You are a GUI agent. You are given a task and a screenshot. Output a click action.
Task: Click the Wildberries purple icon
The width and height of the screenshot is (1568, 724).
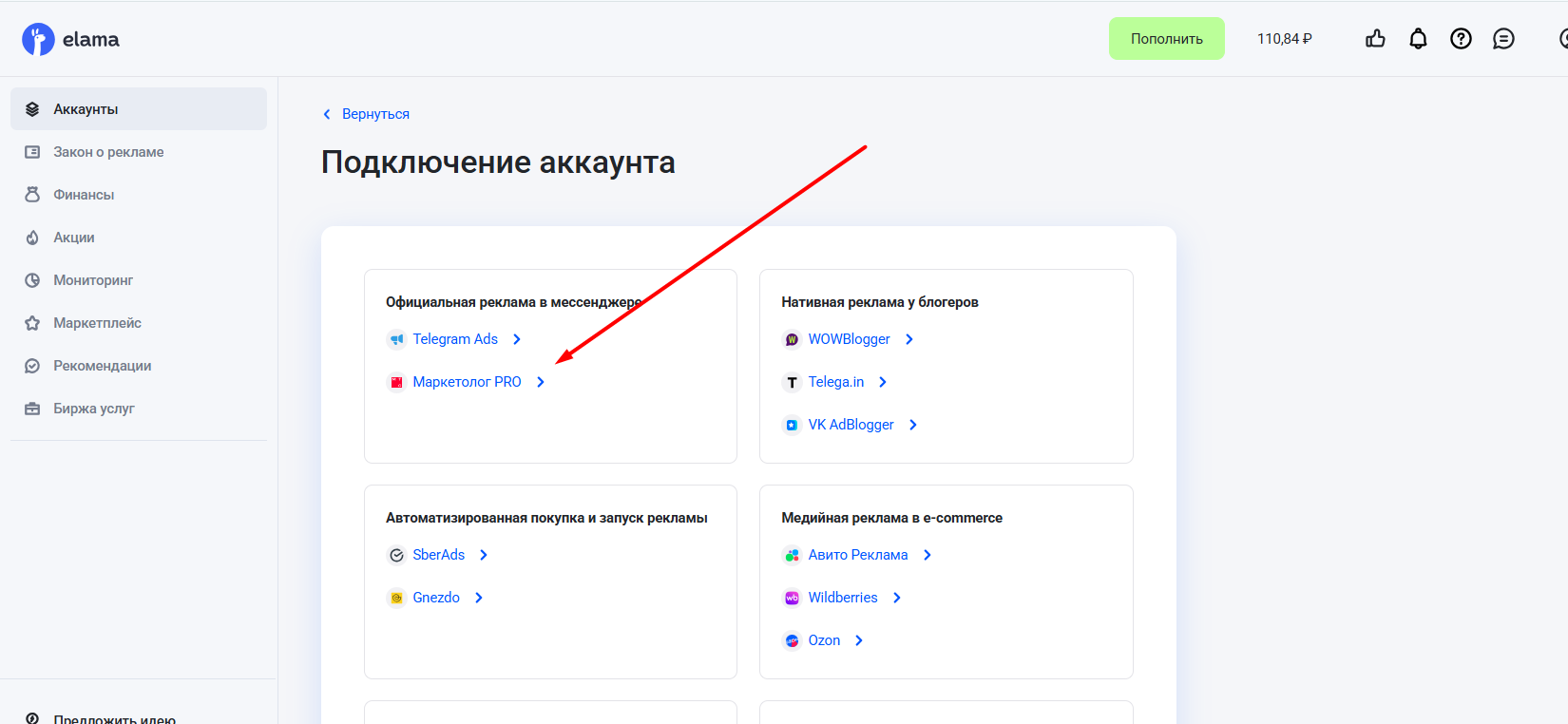(x=792, y=598)
